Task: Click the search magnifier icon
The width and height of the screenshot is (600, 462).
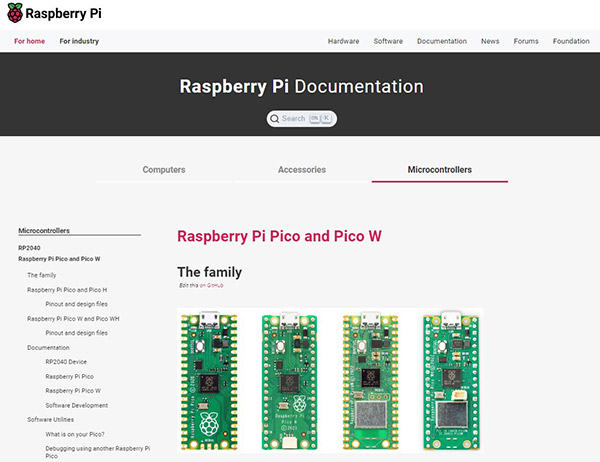Action: coord(274,119)
